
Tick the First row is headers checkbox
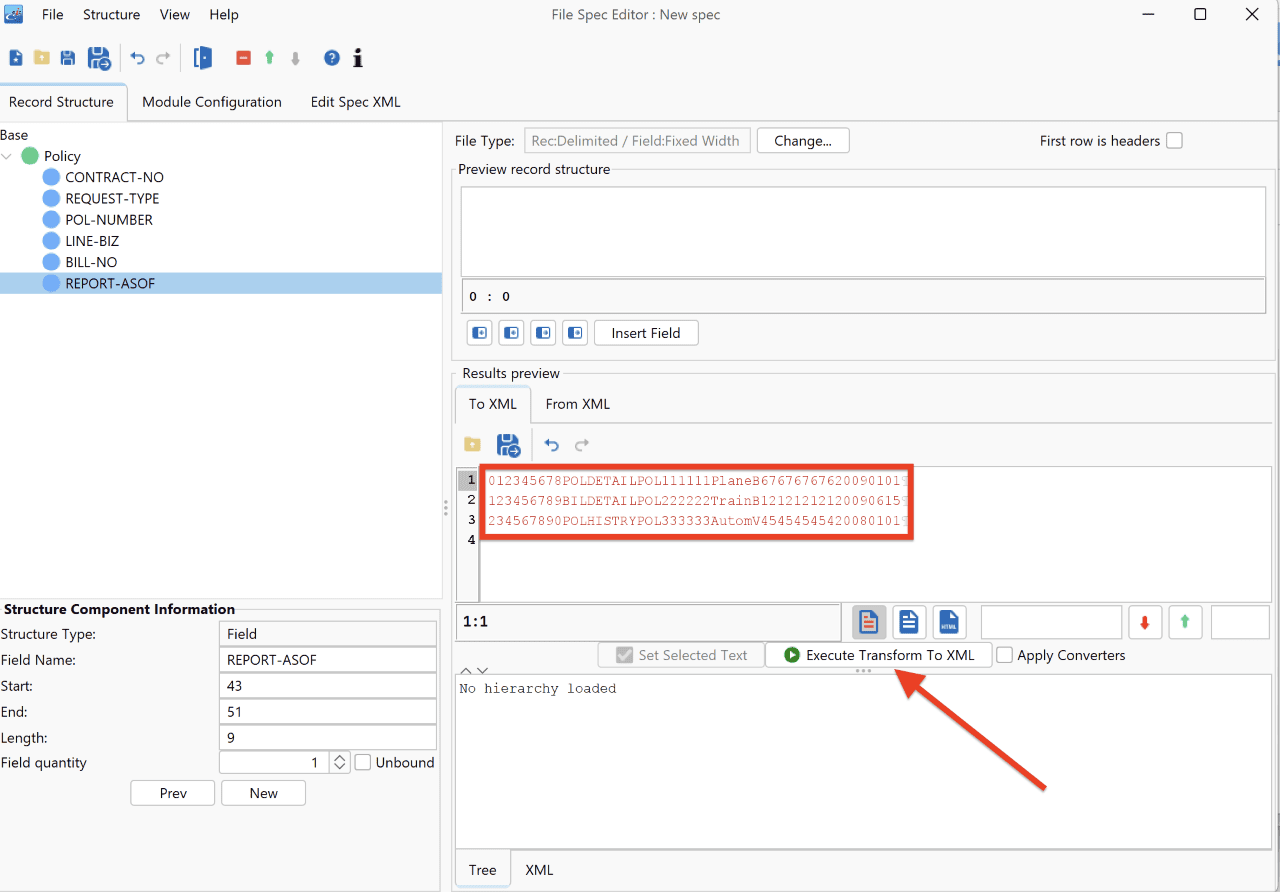1175,141
